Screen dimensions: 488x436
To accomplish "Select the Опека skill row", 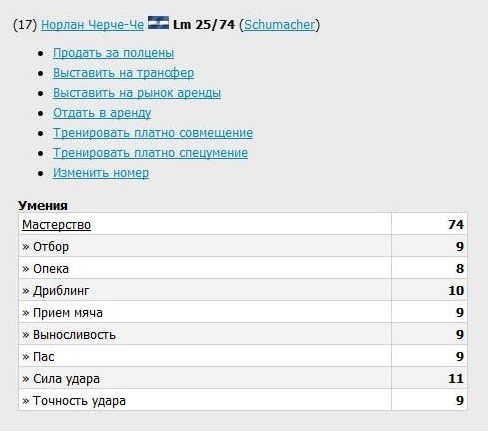I will 243,268.
